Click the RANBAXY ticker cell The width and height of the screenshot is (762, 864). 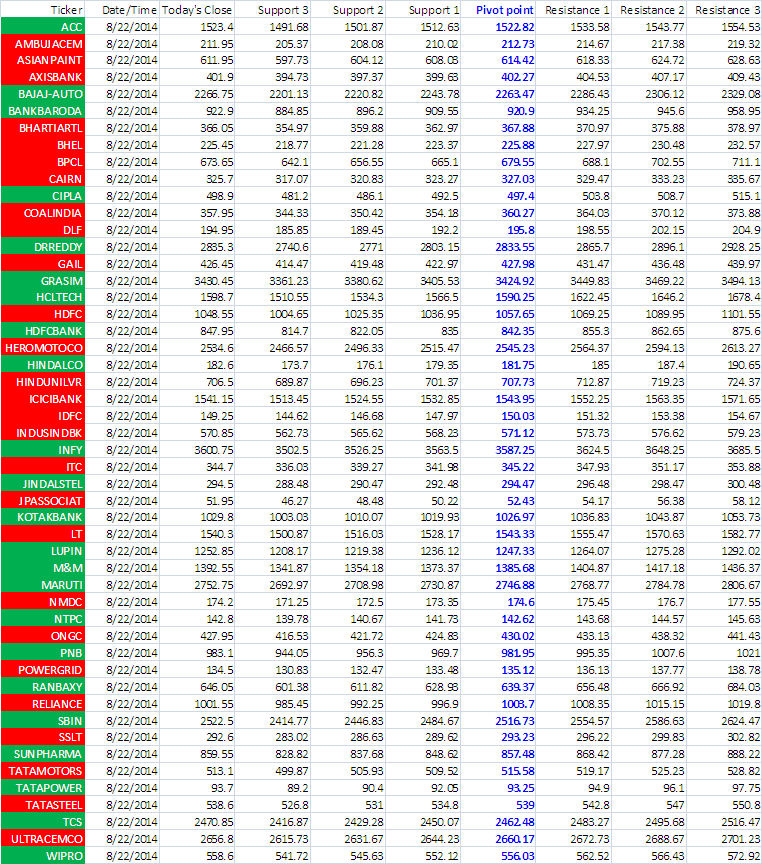43,687
